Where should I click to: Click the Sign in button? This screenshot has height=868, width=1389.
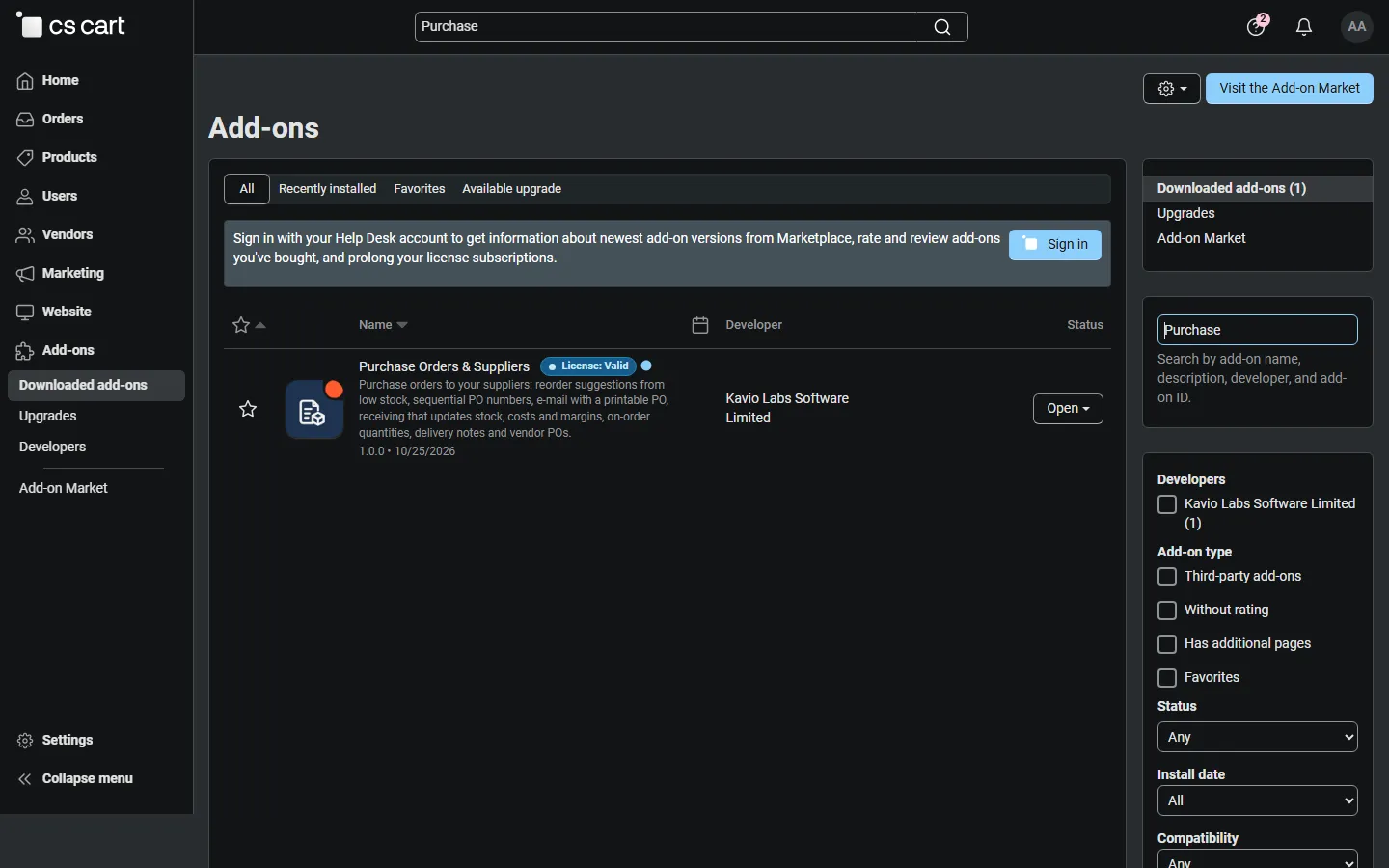[x=1055, y=245]
